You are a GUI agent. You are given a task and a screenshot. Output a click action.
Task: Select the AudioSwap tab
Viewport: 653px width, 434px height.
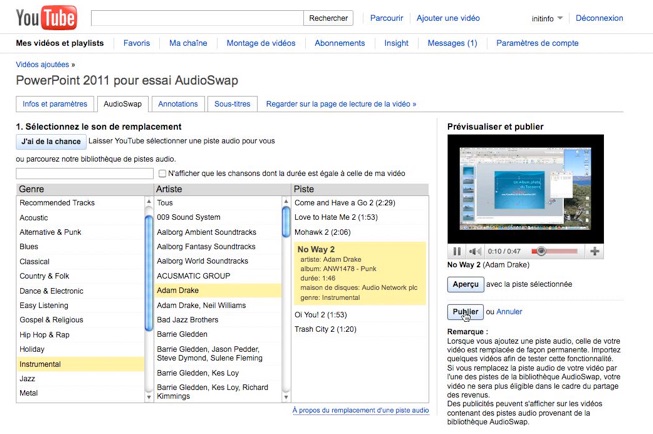pos(122,104)
